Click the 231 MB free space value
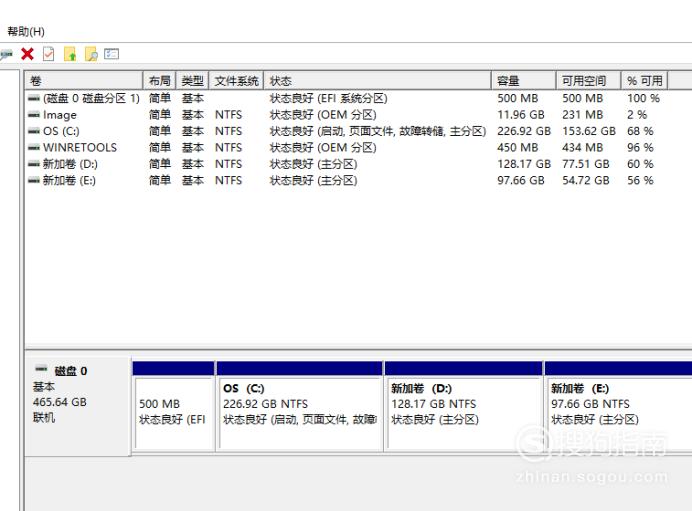 tap(583, 115)
